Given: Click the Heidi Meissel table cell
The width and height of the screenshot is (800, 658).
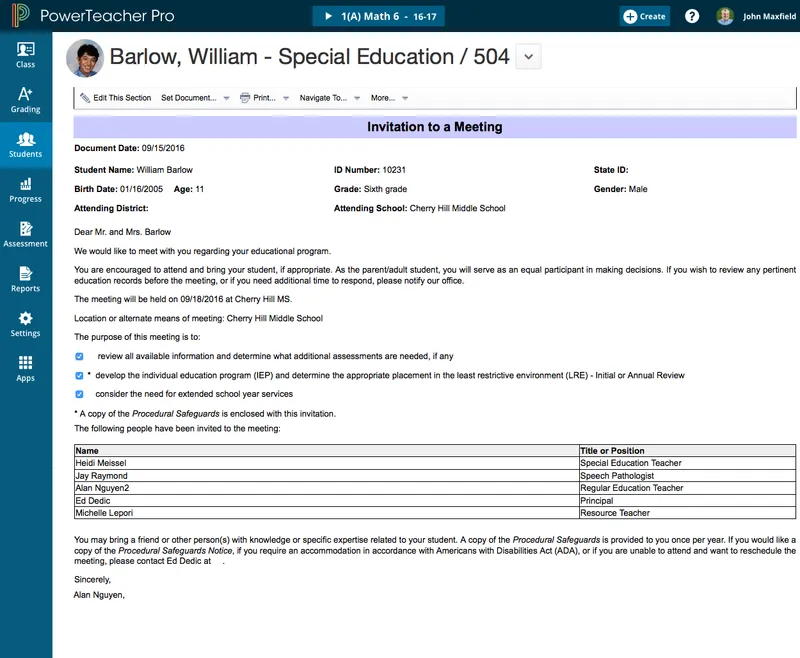Looking at the screenshot, I should pyautogui.click(x=327, y=463).
